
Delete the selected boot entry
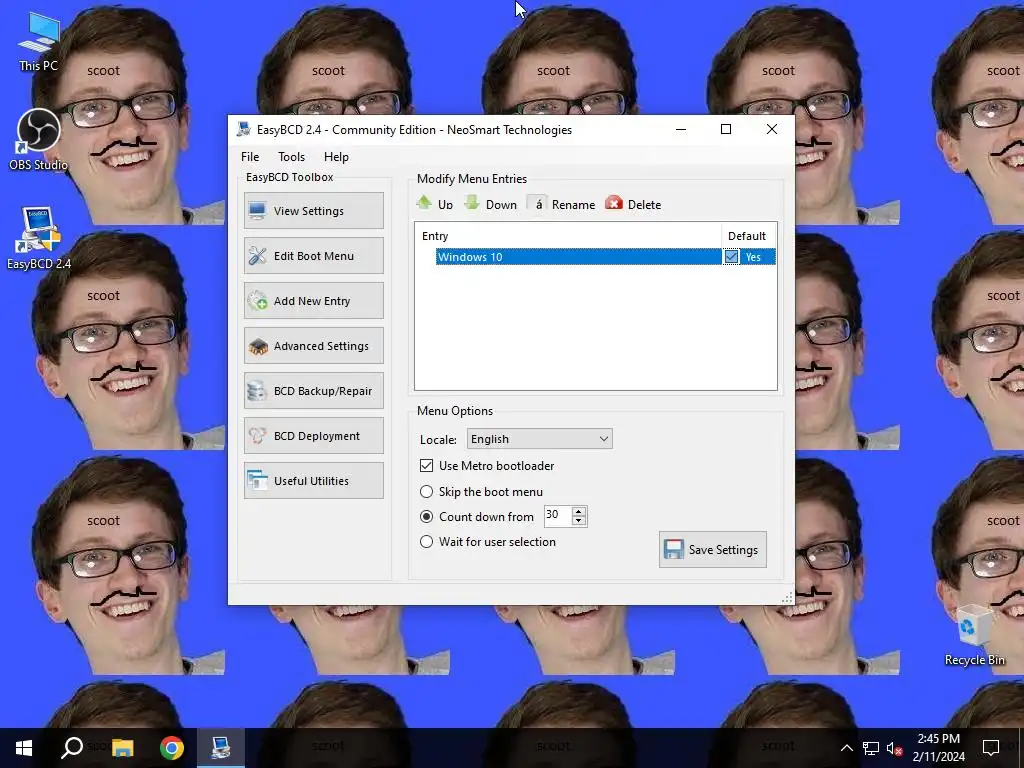(633, 204)
